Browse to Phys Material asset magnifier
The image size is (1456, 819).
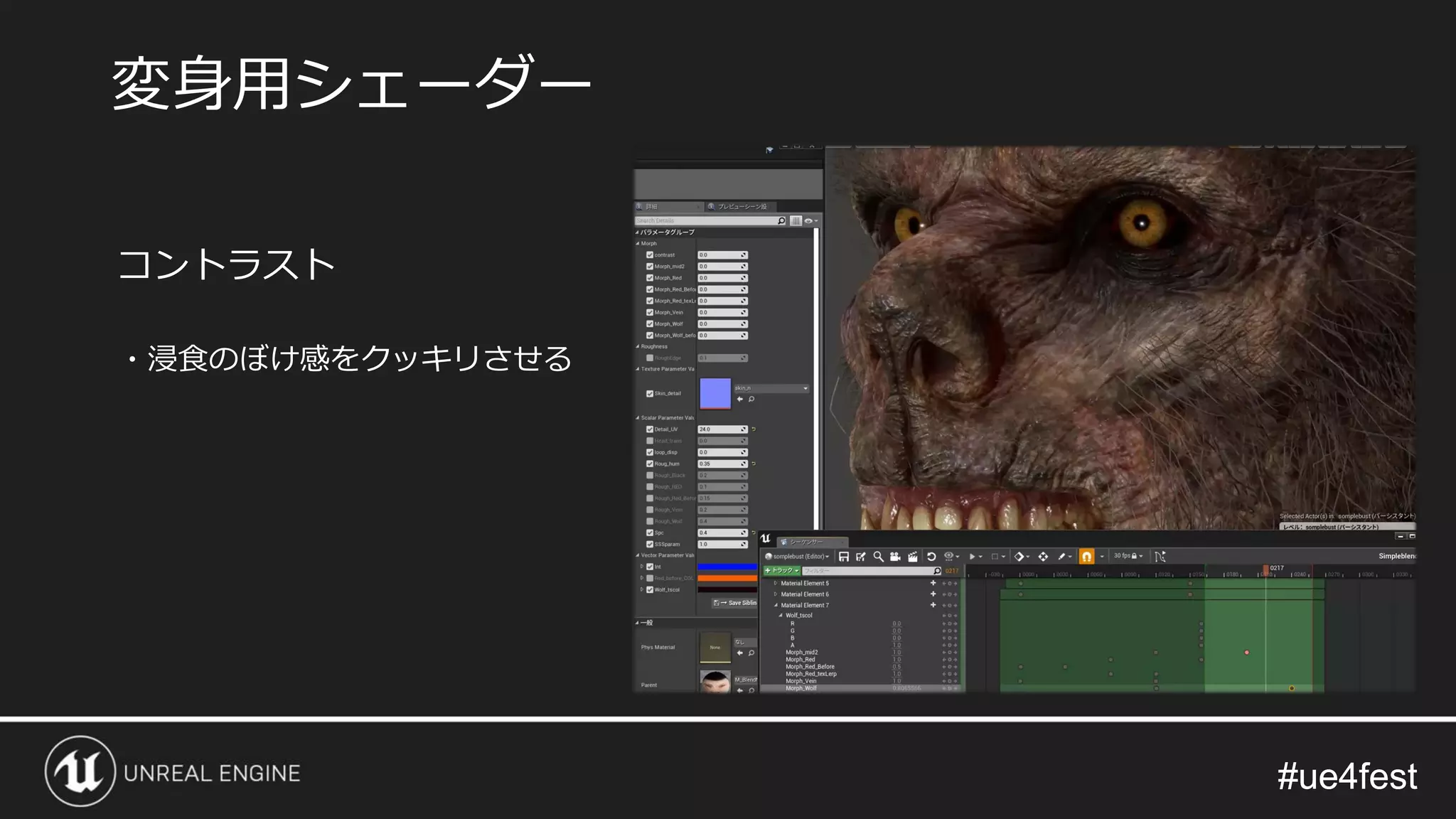pos(751,653)
